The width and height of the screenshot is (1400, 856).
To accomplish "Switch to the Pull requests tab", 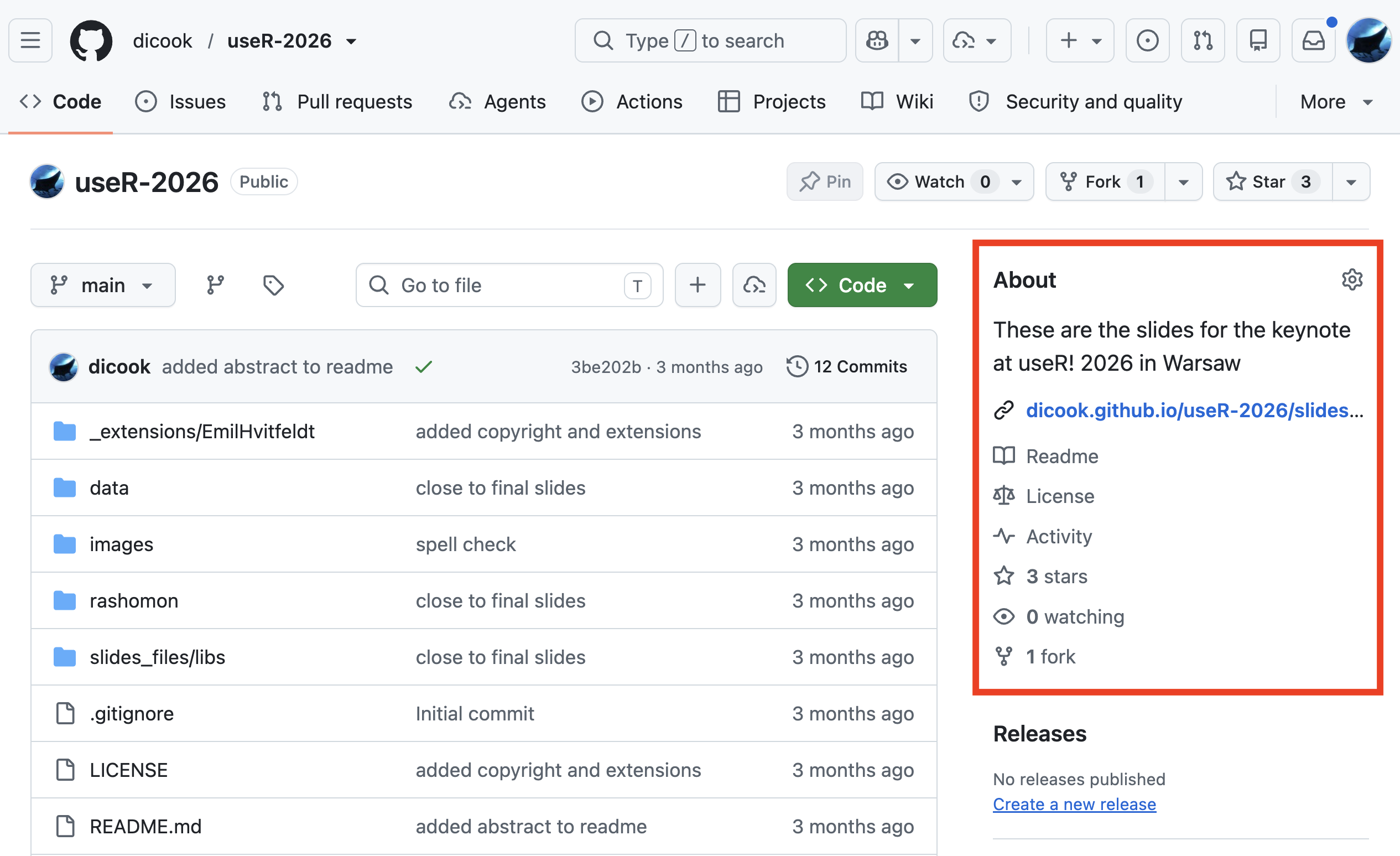I will coord(337,102).
